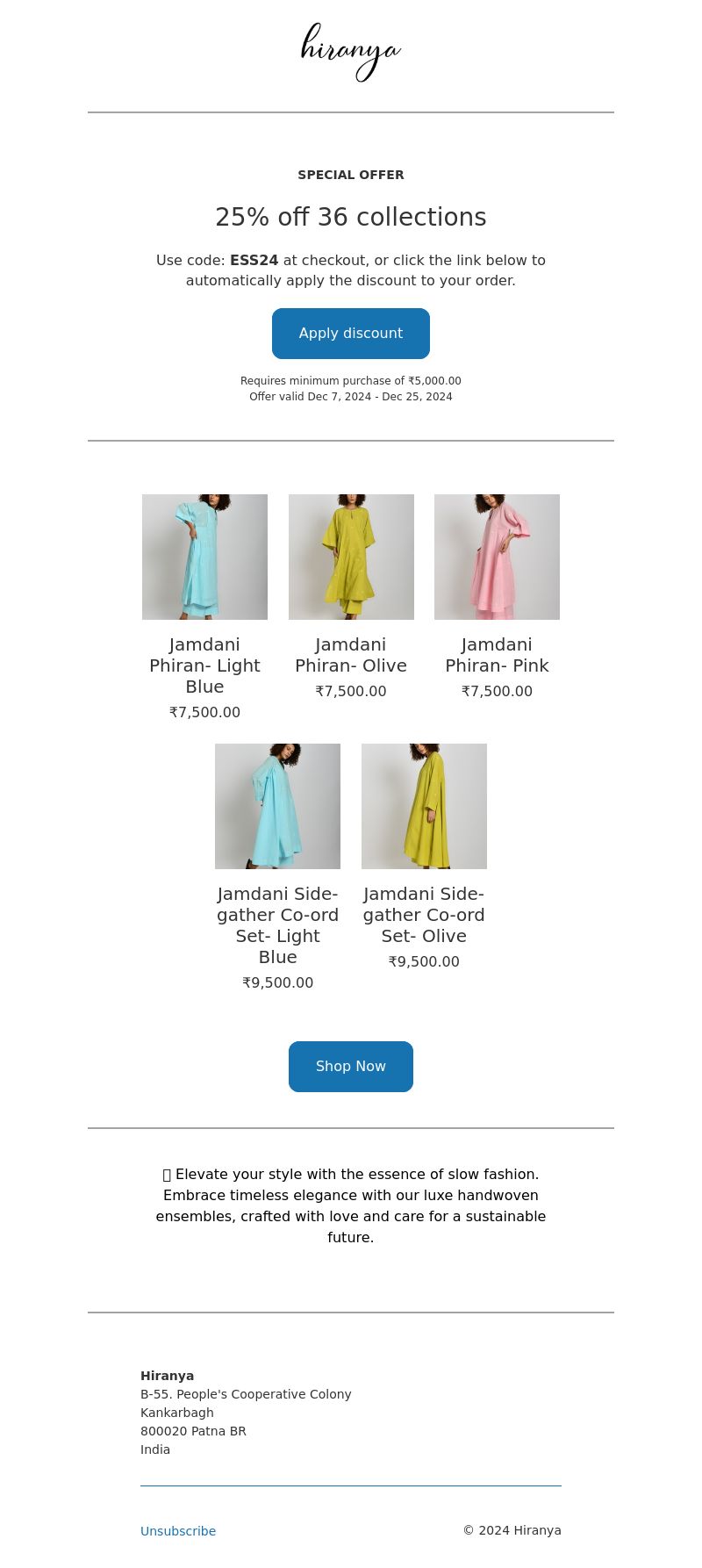Open the Jamdani Phiran Light Blue photo
Screen dimensions: 702x1568
click(204, 557)
